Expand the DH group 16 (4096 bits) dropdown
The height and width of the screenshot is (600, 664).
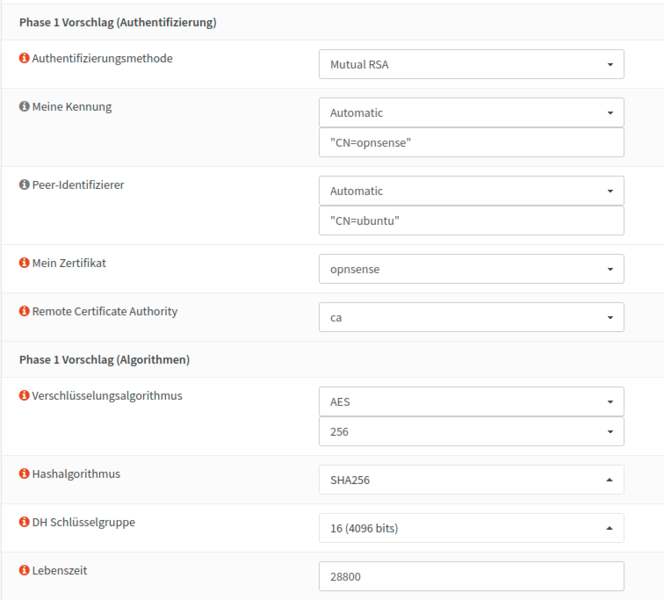471,528
